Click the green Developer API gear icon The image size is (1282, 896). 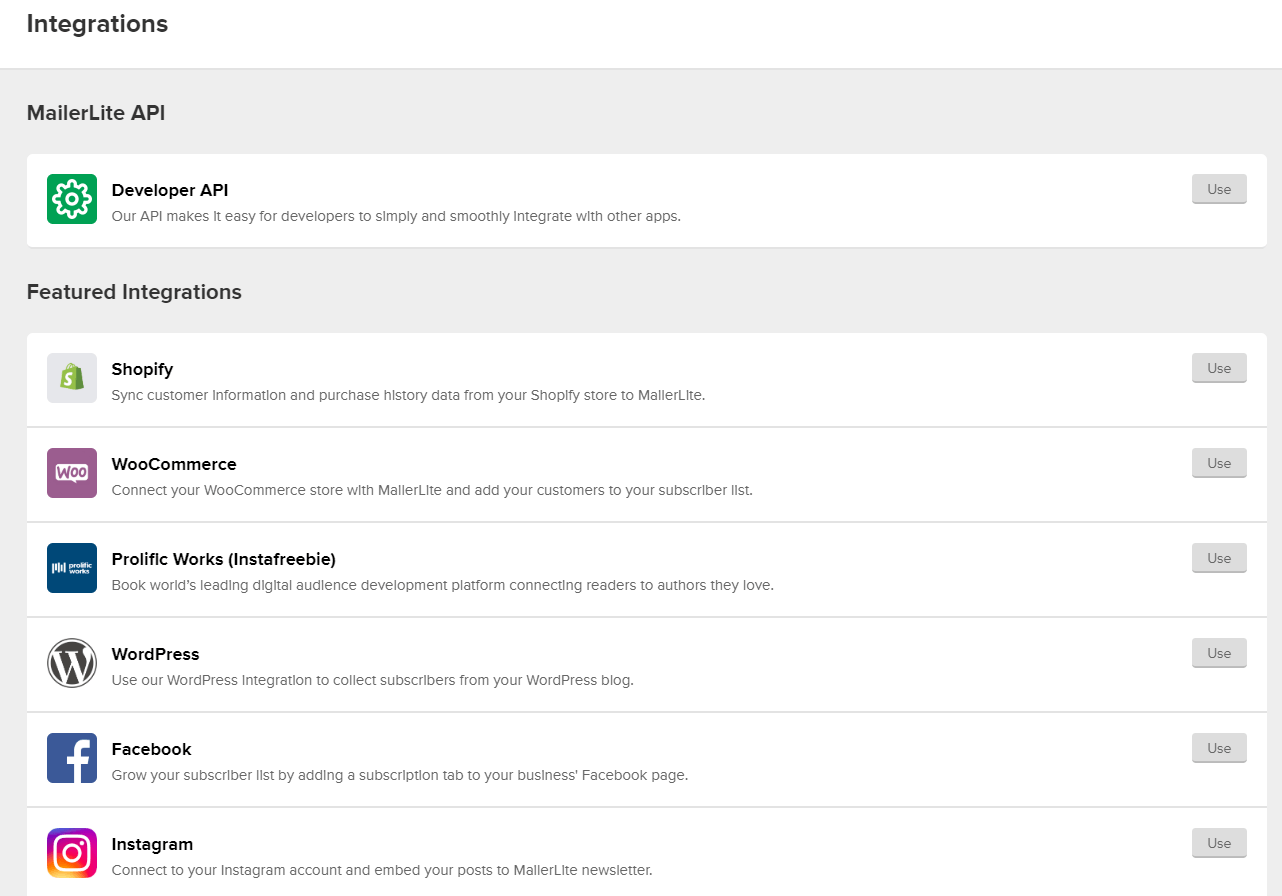pos(72,199)
